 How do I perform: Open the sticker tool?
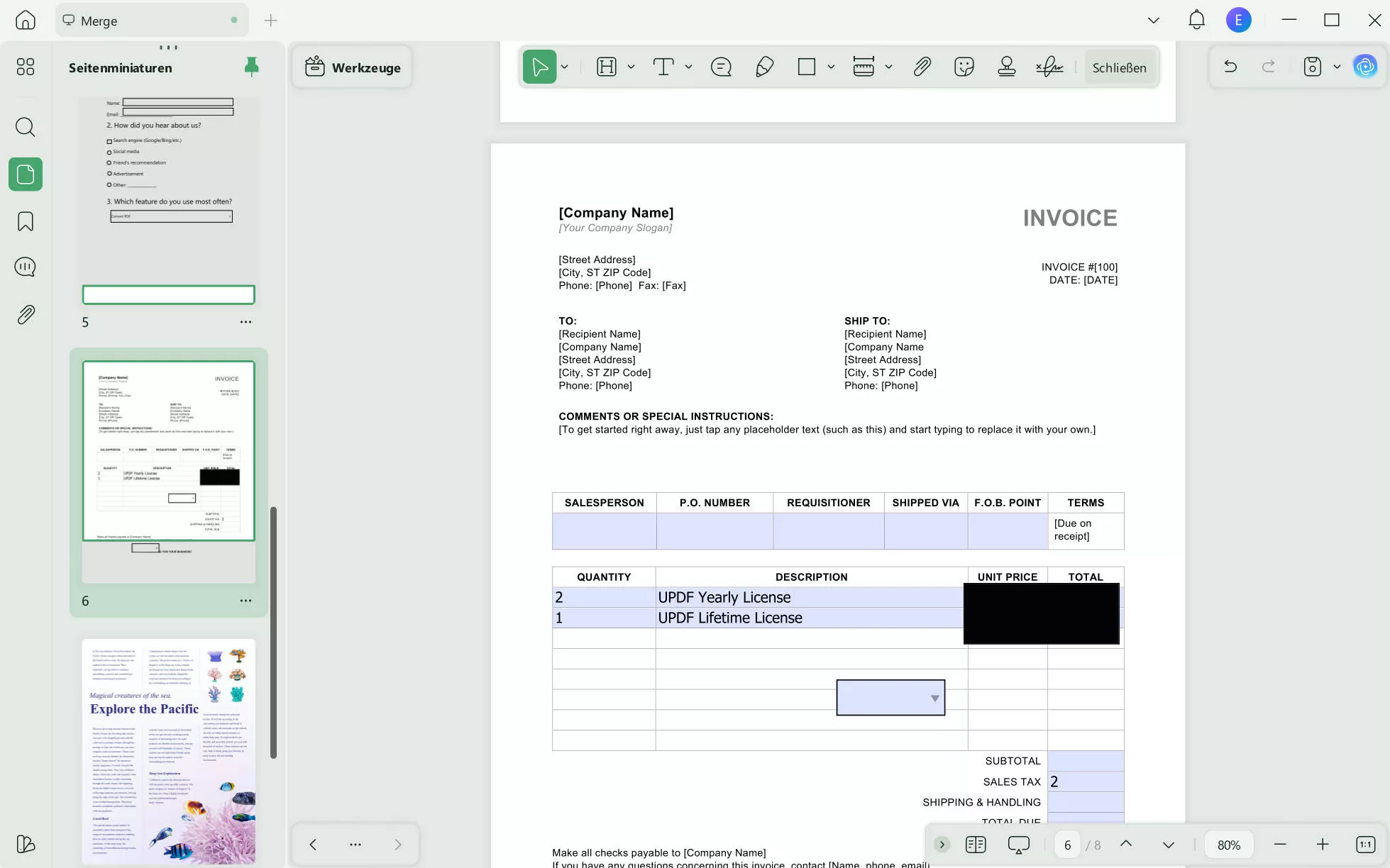(964, 67)
